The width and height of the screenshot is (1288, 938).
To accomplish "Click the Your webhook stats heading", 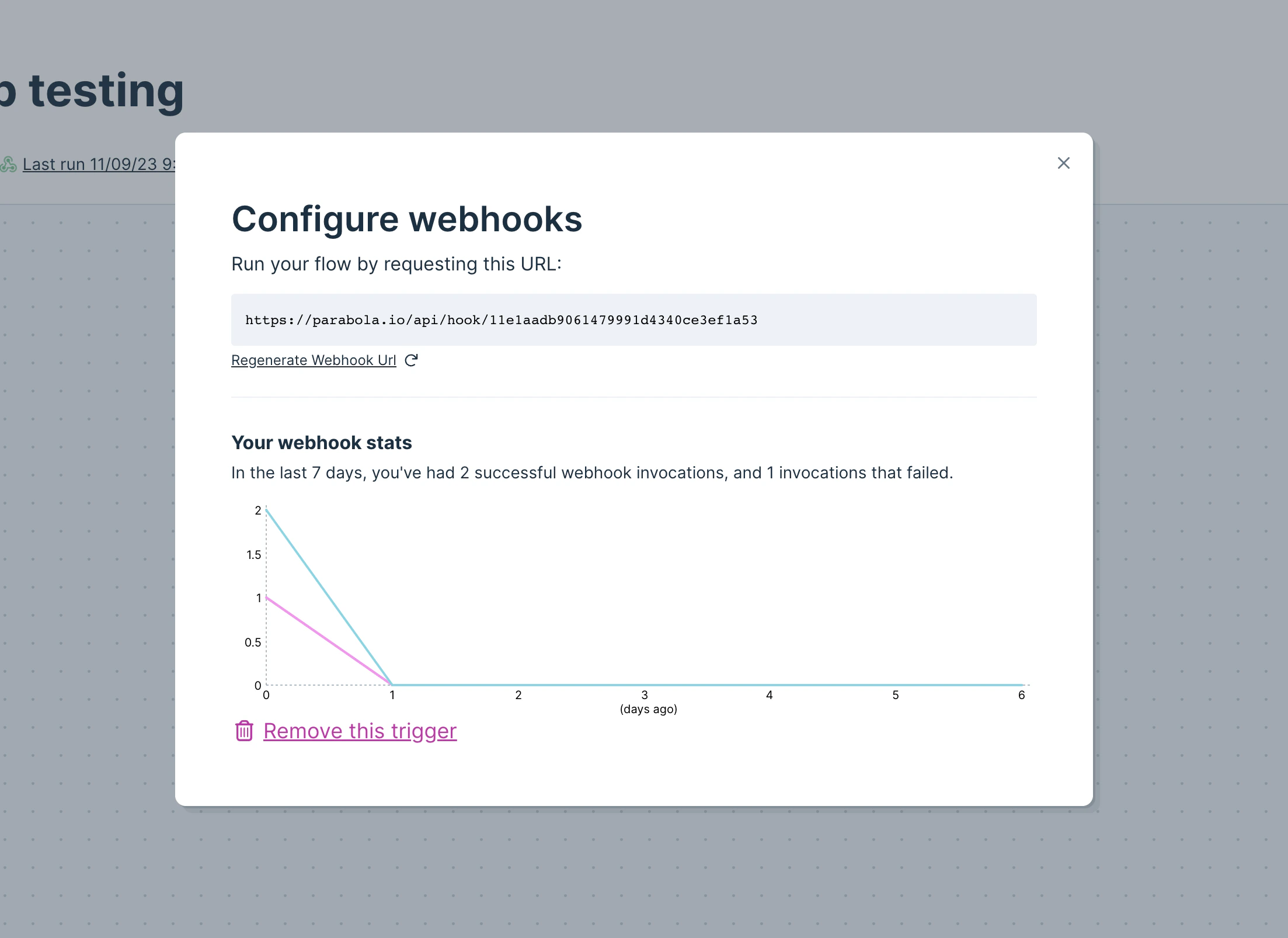I will (x=322, y=443).
